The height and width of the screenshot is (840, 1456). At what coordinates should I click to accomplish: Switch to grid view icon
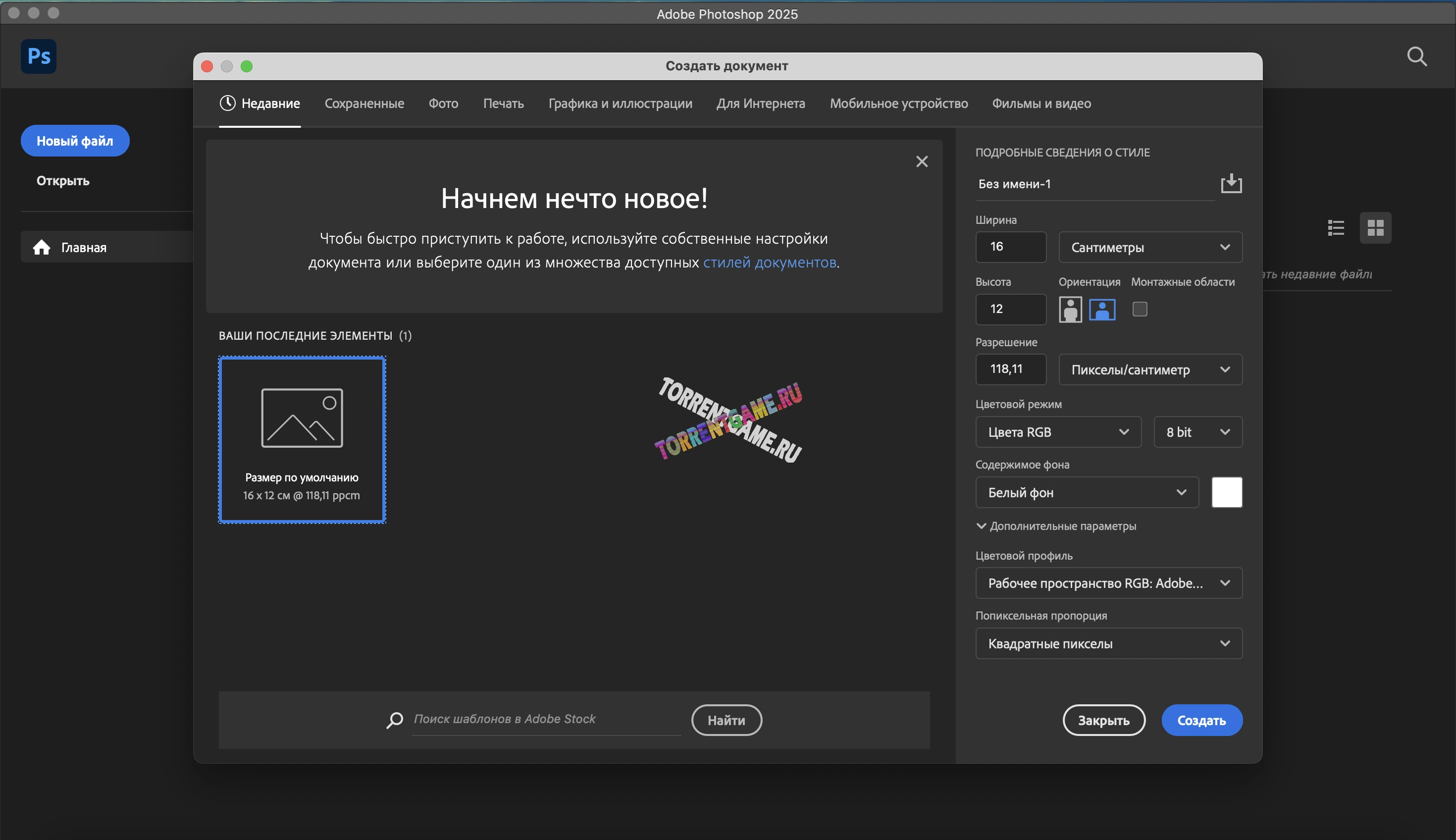click(1375, 228)
